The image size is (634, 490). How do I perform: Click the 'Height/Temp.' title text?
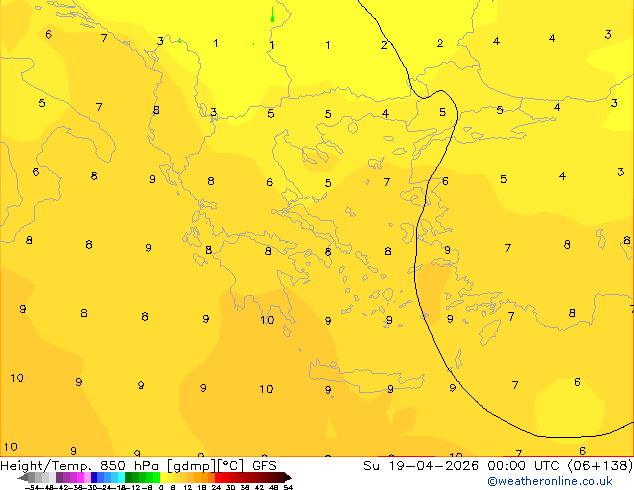[46, 466]
